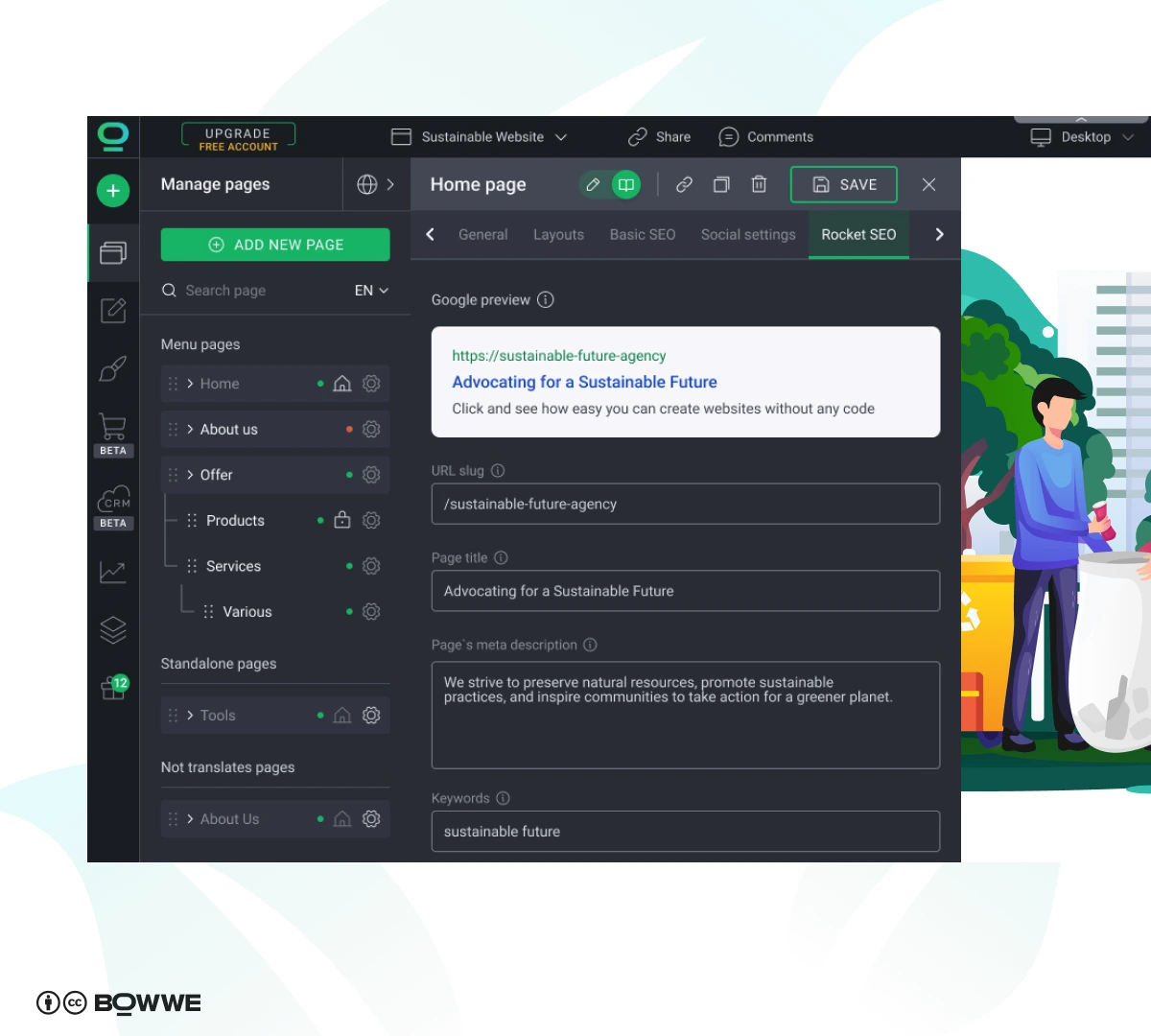Click info icon next to URL slug

point(498,470)
